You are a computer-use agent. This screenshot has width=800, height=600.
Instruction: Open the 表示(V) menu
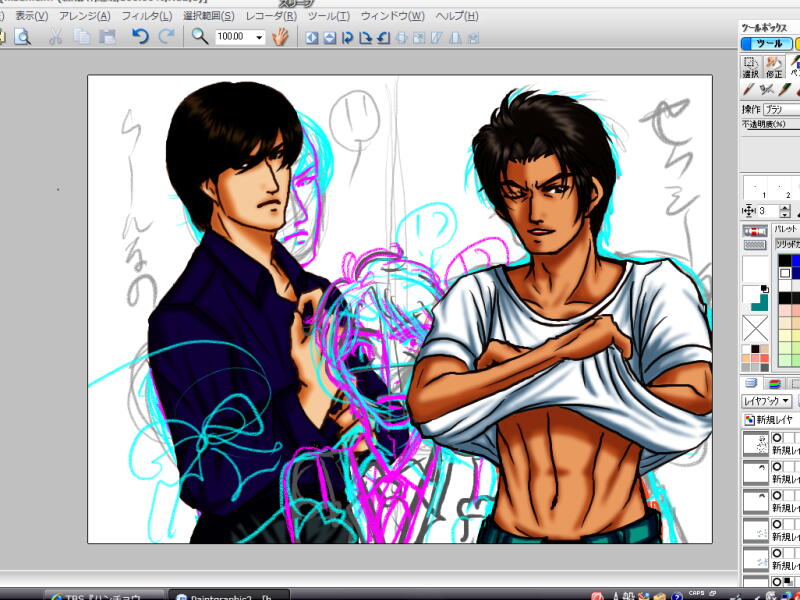pyautogui.click(x=32, y=16)
